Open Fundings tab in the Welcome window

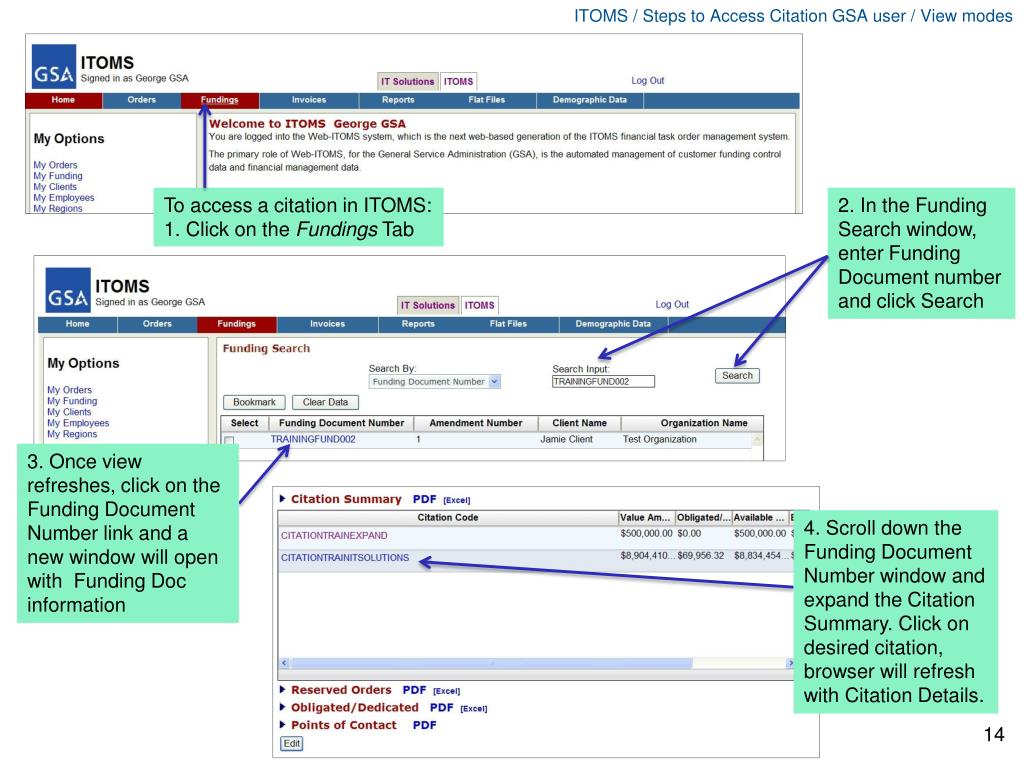pos(220,100)
